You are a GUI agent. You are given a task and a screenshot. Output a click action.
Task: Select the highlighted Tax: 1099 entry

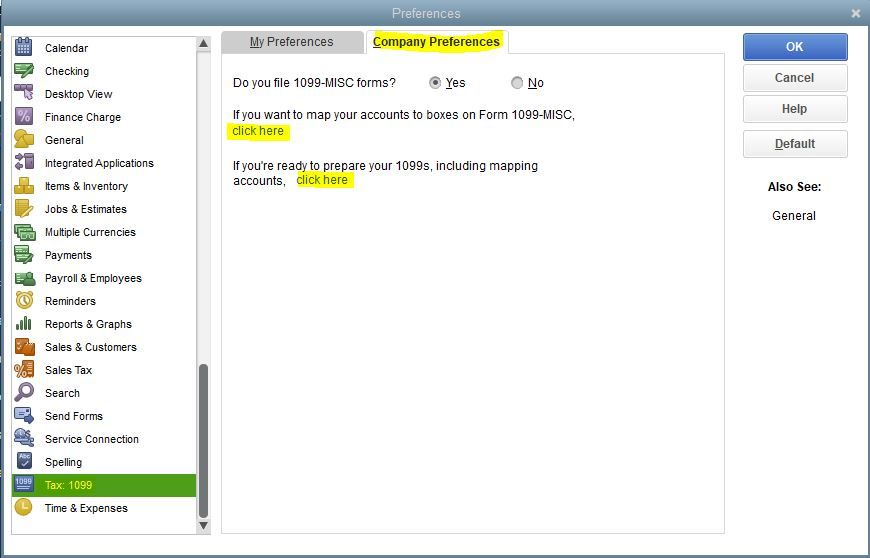[x=104, y=485]
